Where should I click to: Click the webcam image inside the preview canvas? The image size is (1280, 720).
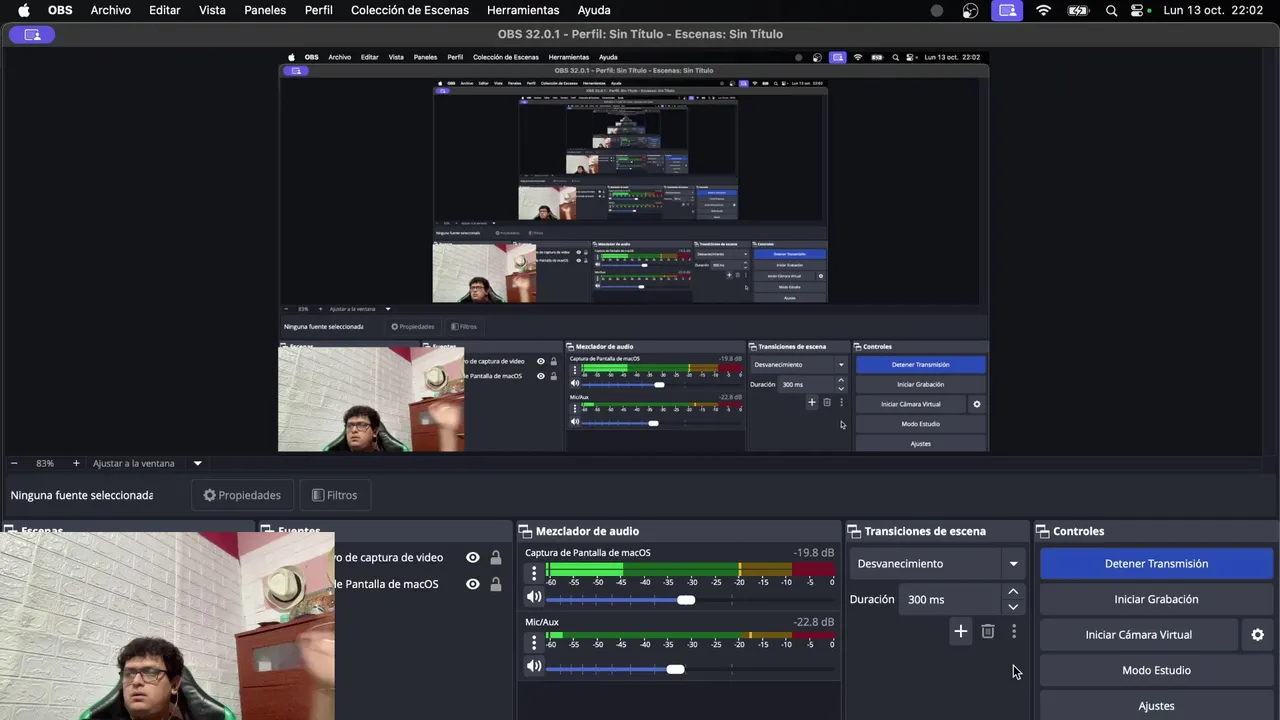pos(371,400)
